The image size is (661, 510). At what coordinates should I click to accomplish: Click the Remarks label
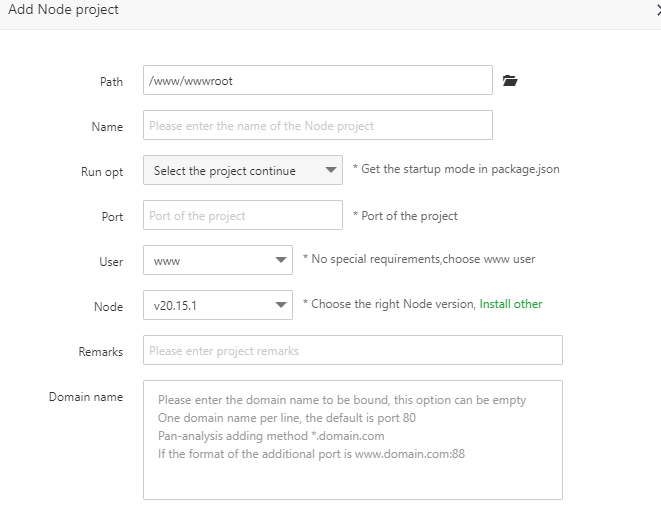point(100,352)
